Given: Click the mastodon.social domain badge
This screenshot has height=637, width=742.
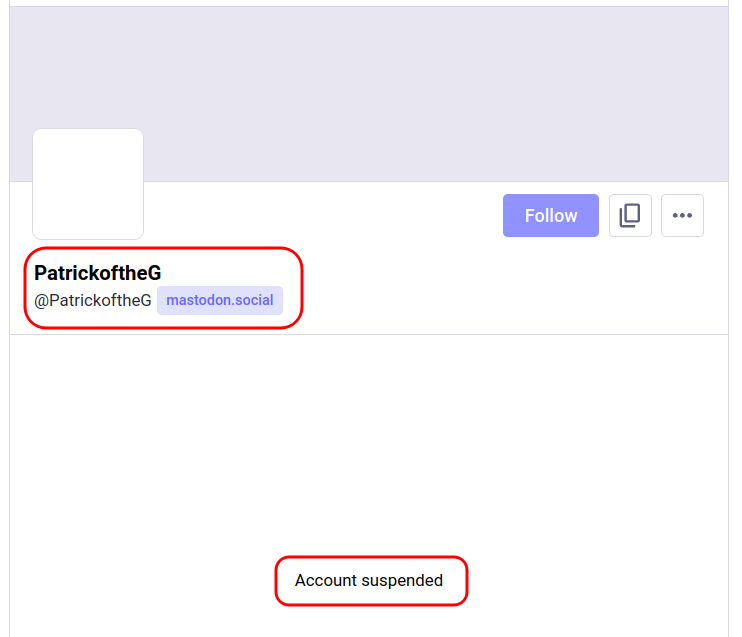Looking at the screenshot, I should pos(220,300).
